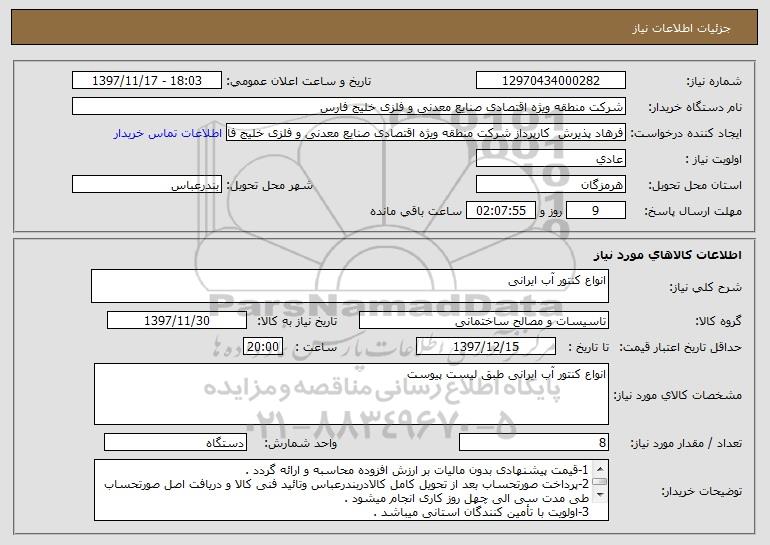Click the label مشخصات کالای مورد نیاز
This screenshot has width=770, height=545.
pyautogui.click(x=678, y=395)
